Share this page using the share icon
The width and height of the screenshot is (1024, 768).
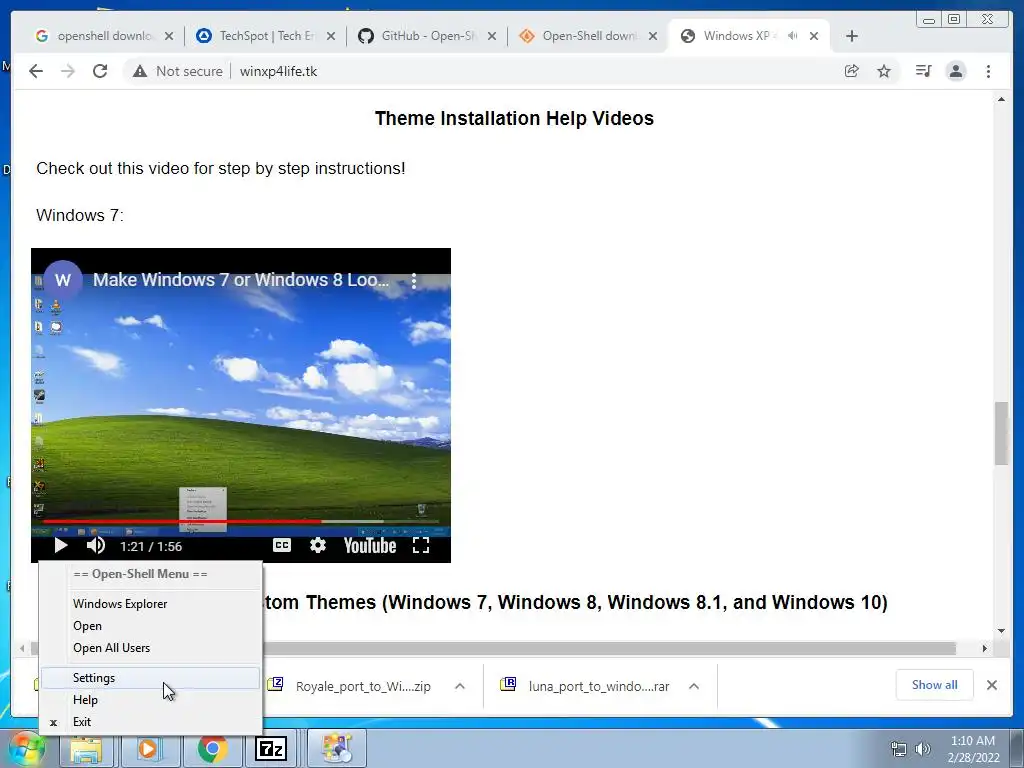(852, 71)
